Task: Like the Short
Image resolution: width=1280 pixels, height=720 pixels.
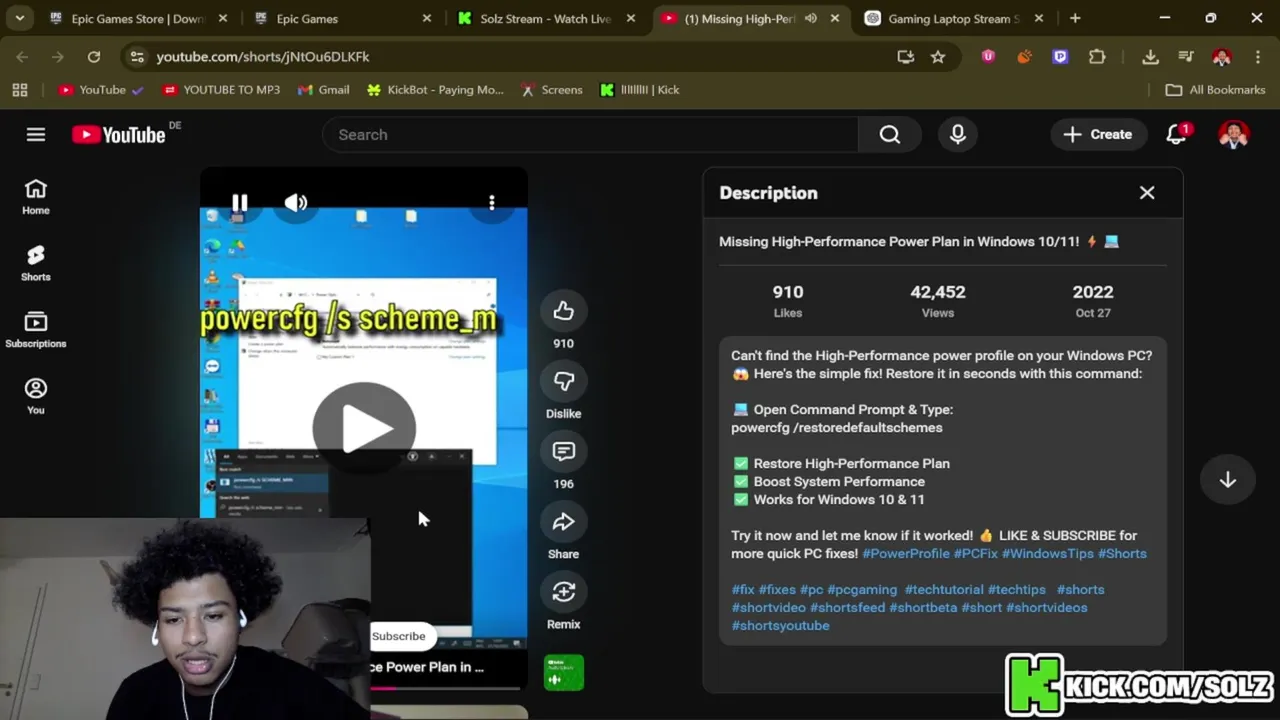Action: pyautogui.click(x=564, y=311)
